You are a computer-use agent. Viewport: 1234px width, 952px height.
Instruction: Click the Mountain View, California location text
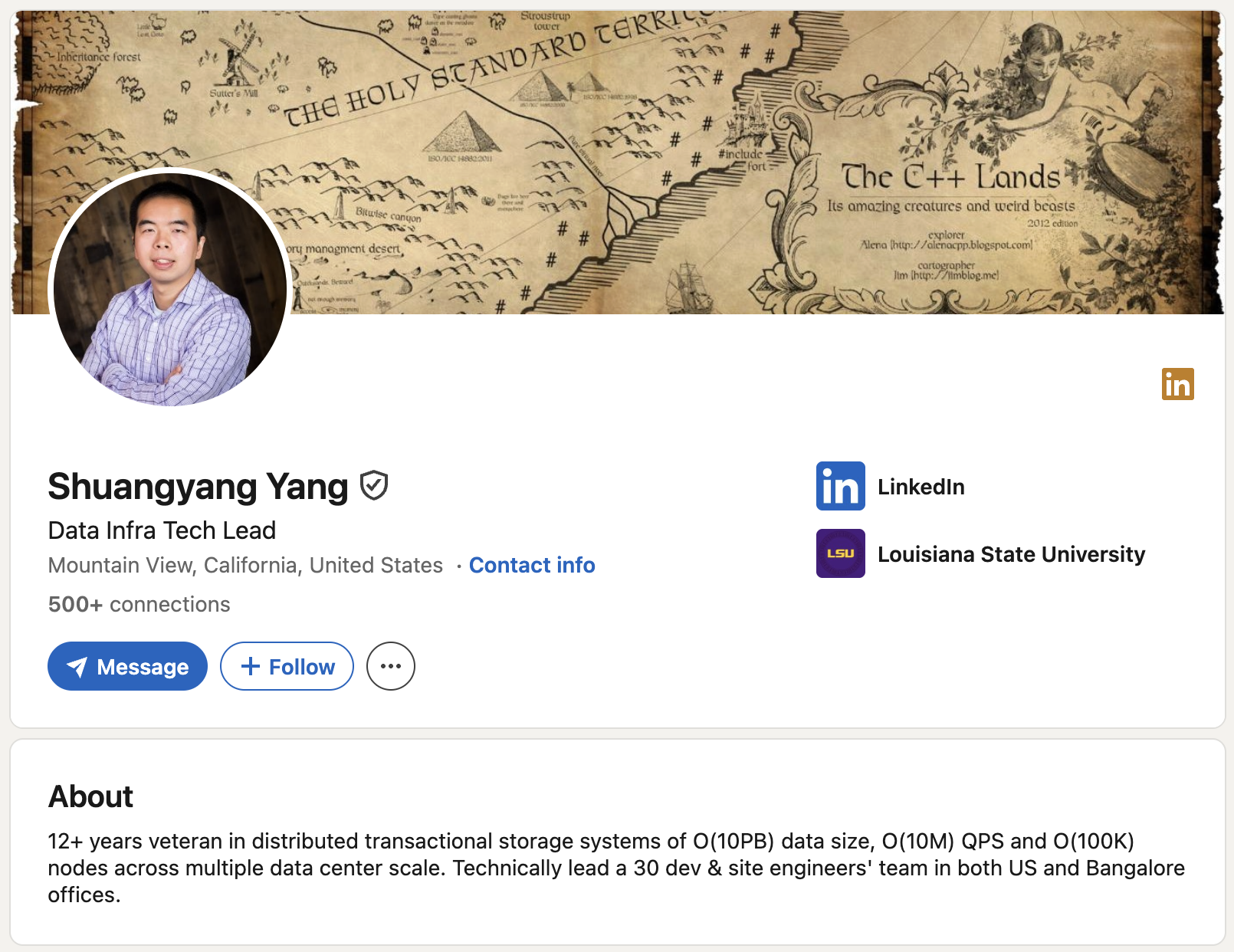coord(245,565)
